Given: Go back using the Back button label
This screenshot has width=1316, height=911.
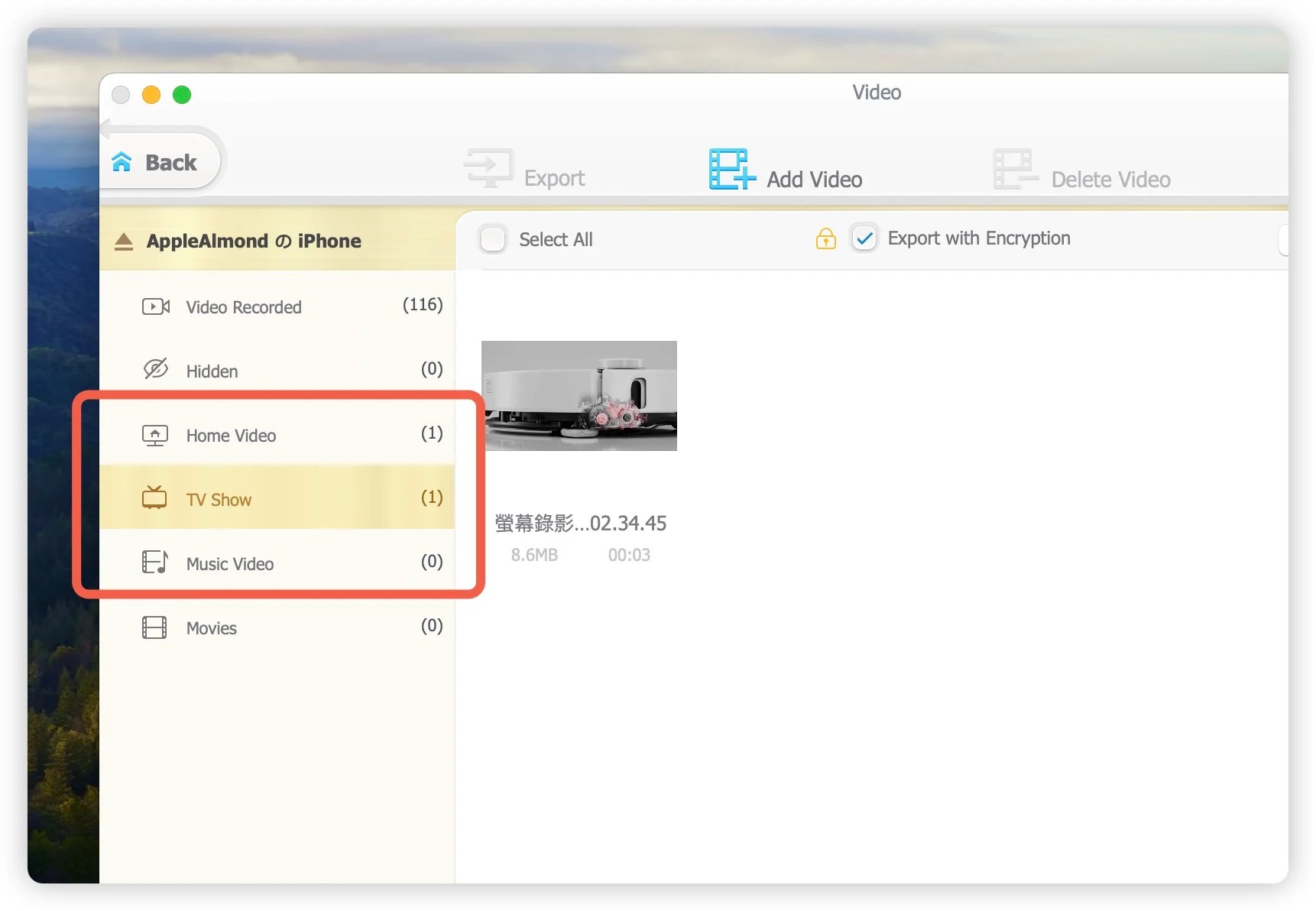Looking at the screenshot, I should [x=171, y=163].
